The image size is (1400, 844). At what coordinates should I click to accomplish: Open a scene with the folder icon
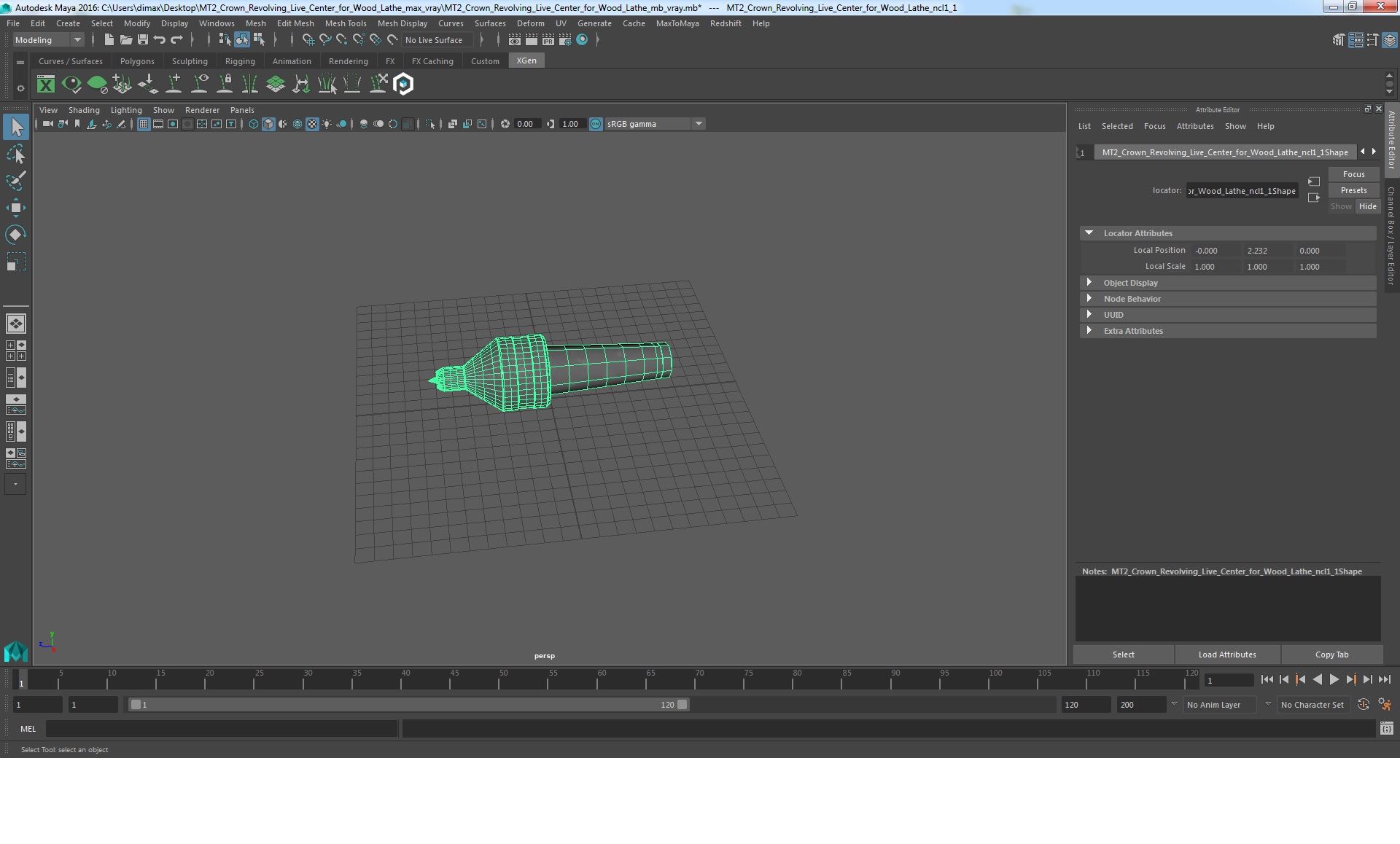click(125, 40)
